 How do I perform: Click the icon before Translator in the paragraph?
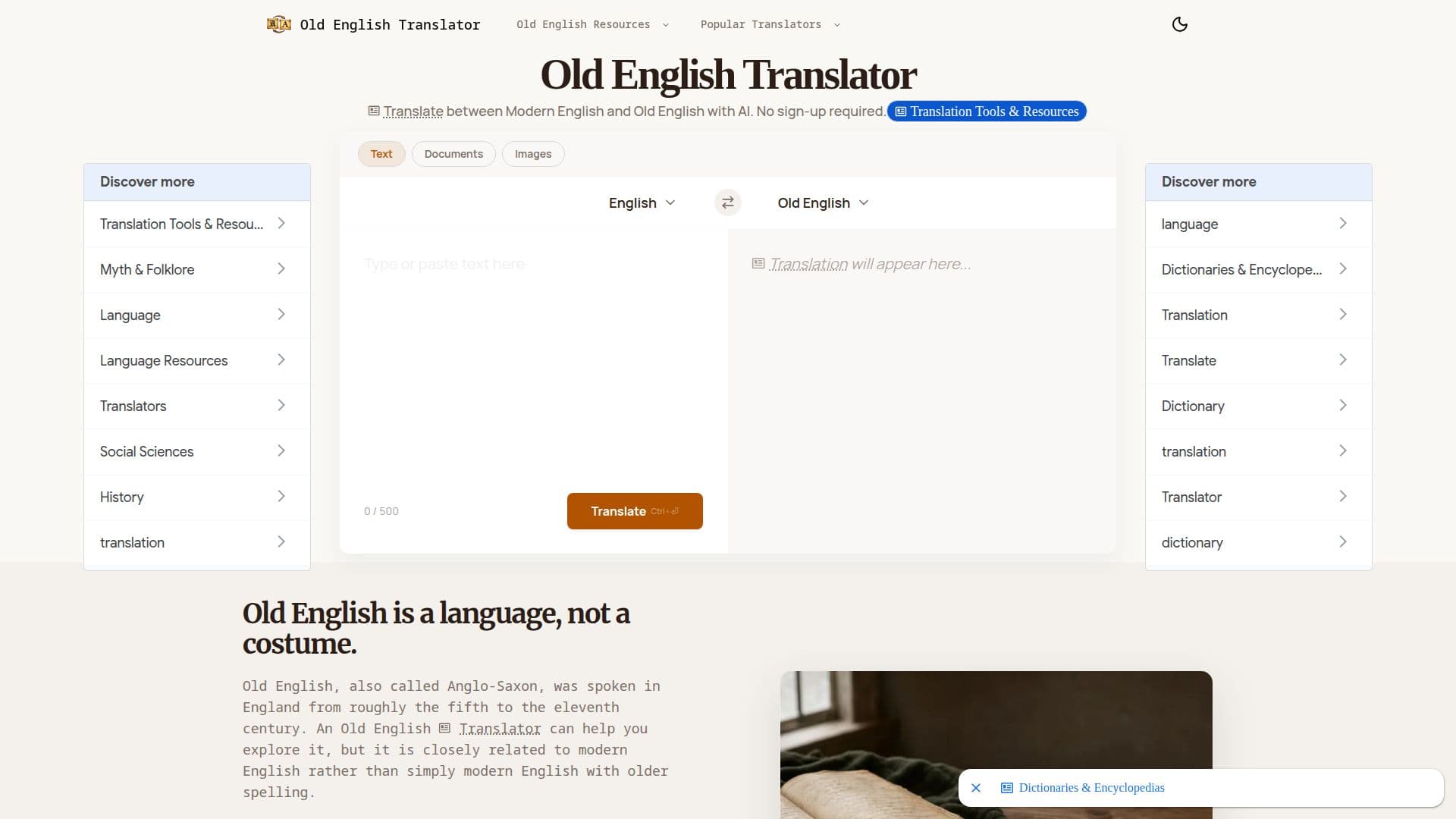(444, 728)
